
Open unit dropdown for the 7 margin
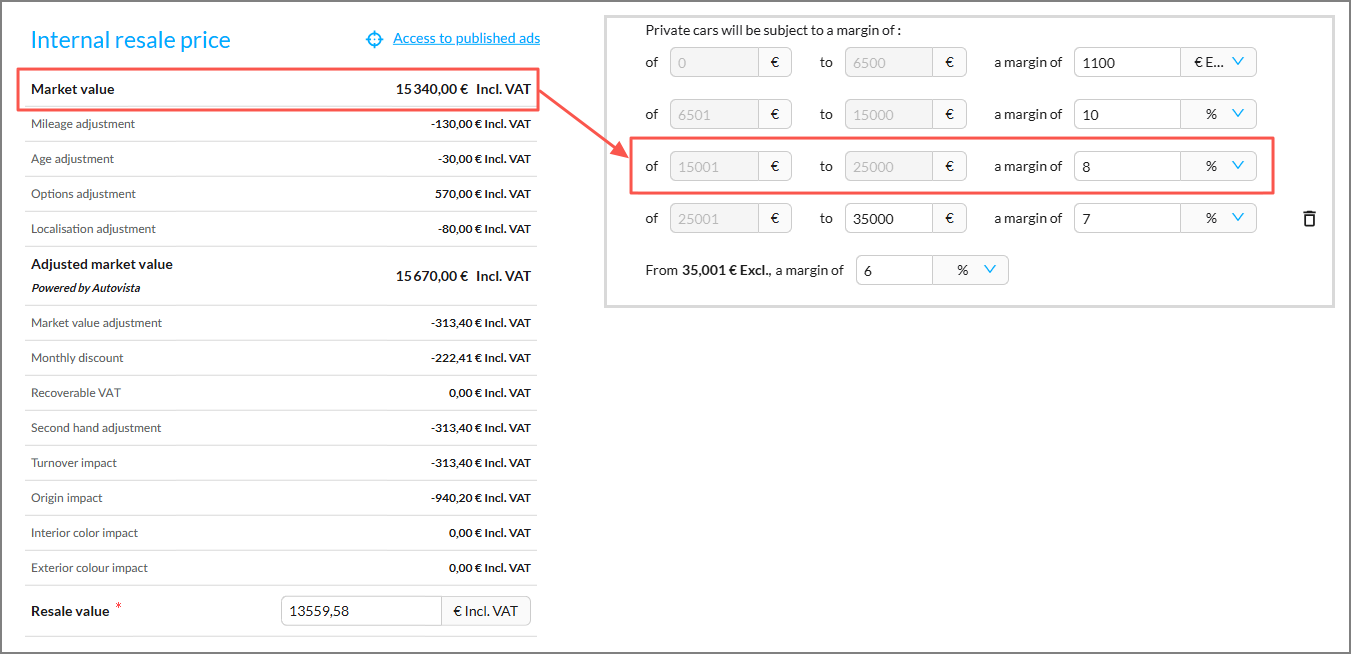[x=1218, y=218]
